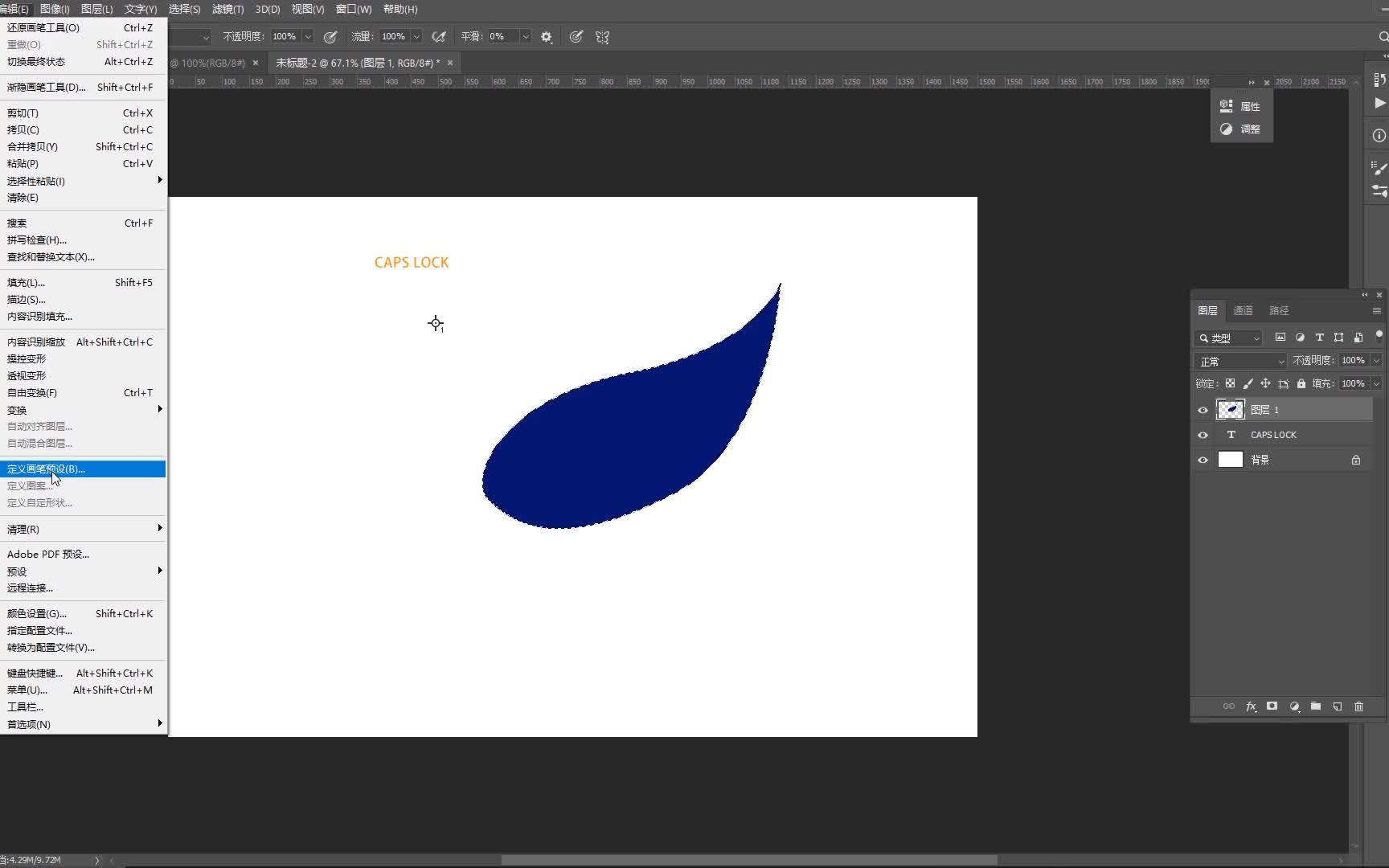This screenshot has height=868, width=1389.
Task: Open the 调整 (Adjustments) panel icon
Action: click(1226, 129)
